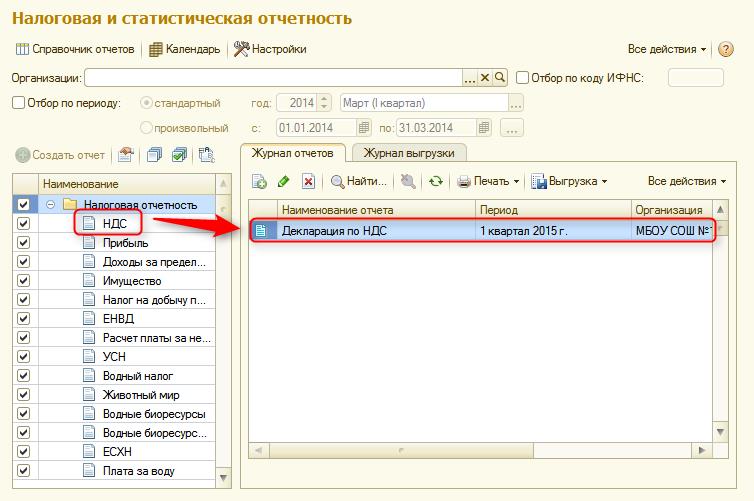Open Печать dropdown menu

tap(488, 181)
